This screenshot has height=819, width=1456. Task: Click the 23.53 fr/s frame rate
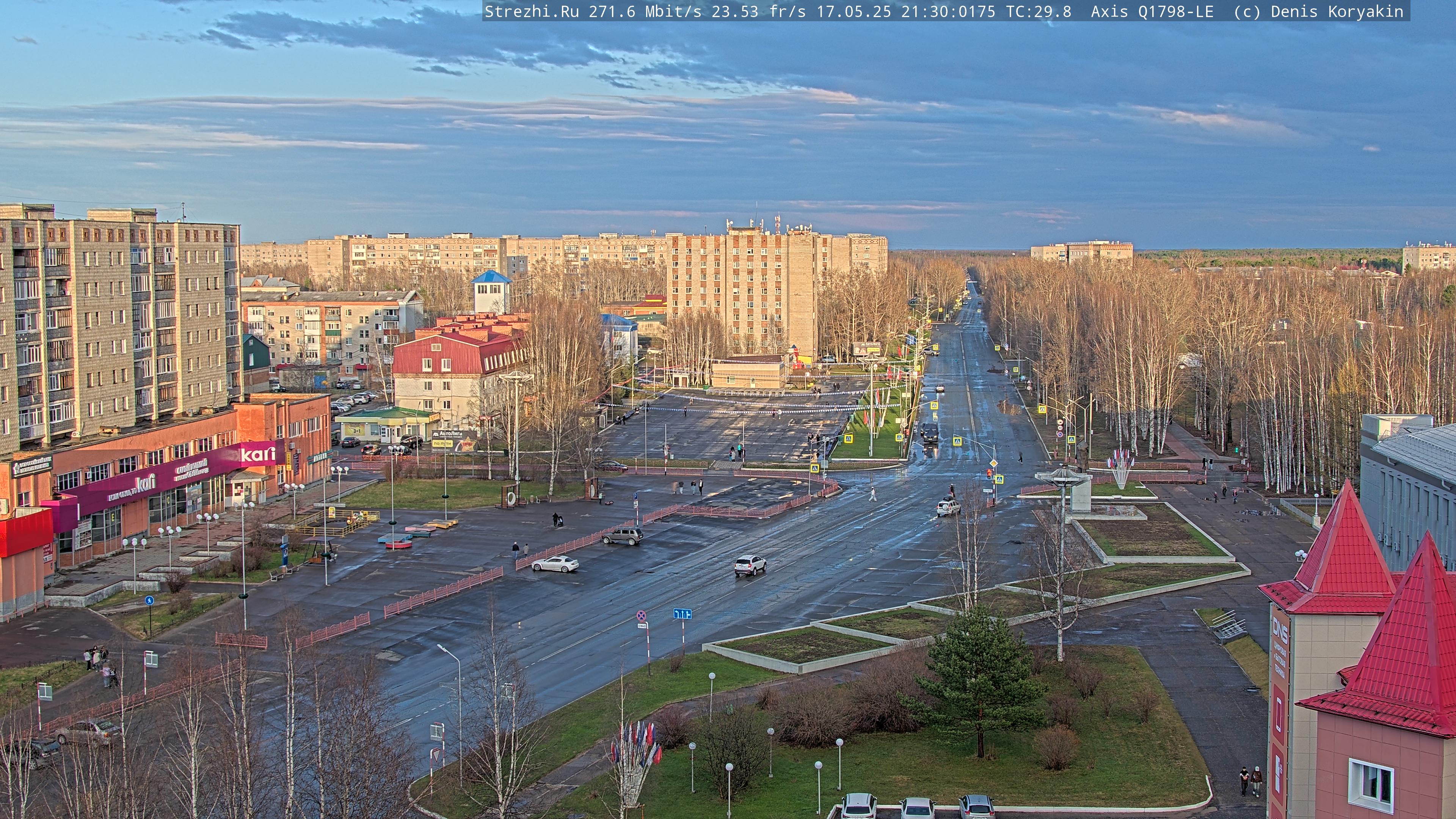(x=758, y=12)
